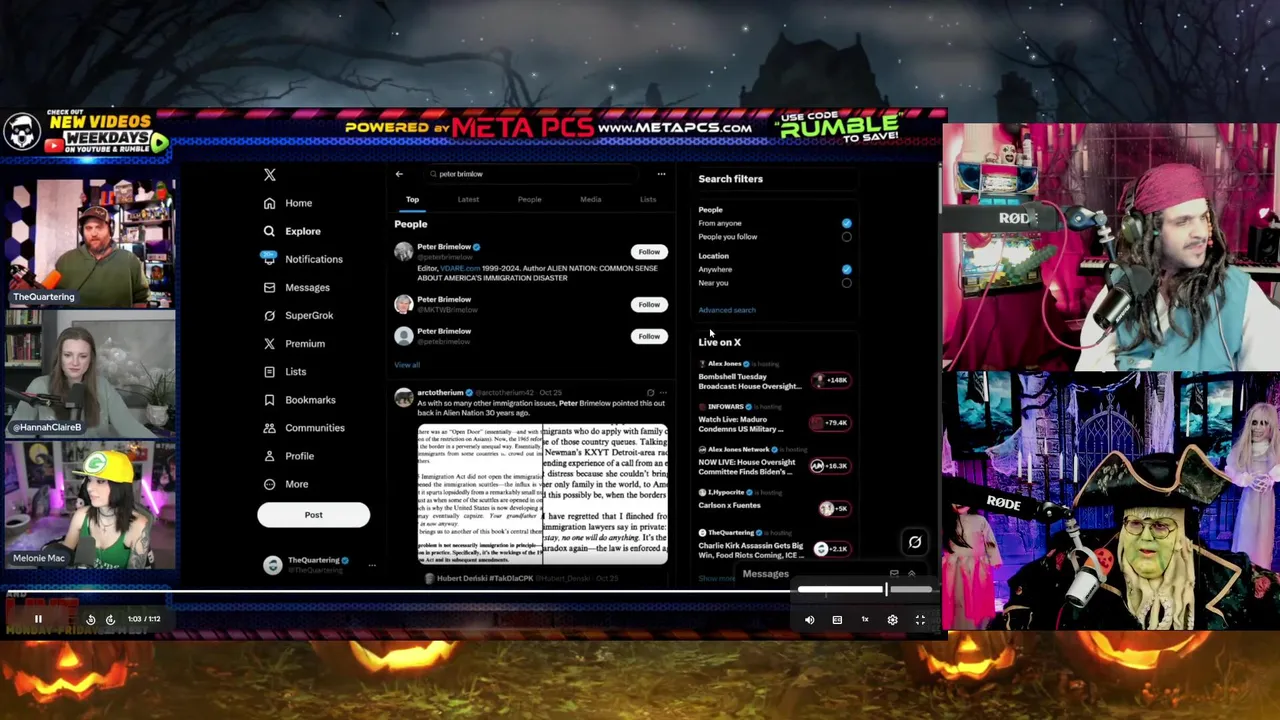Open INFOWARS Watch Live Maduro broadcast
The image size is (1280, 720).
tap(741, 424)
